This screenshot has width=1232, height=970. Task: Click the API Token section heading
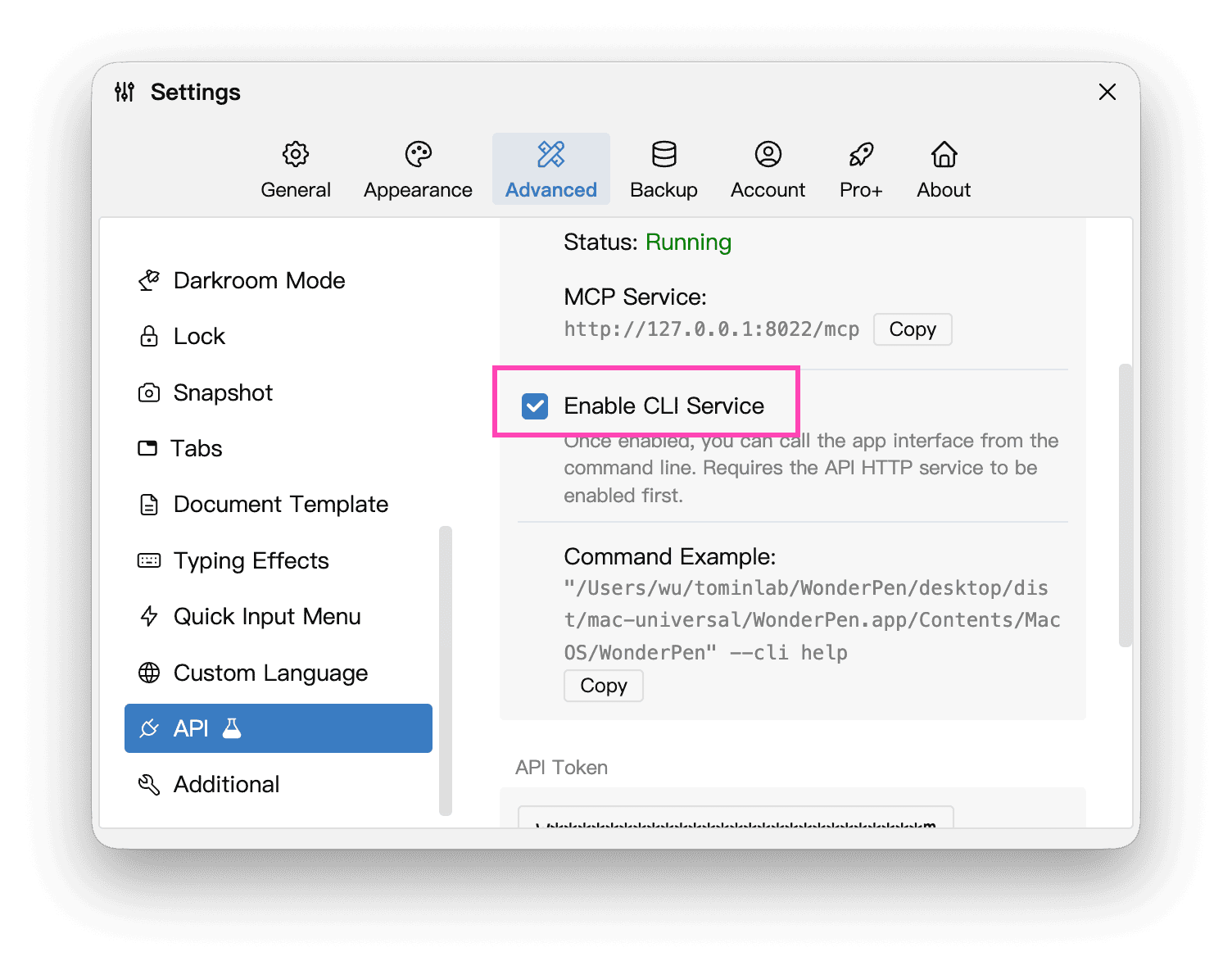[561, 768]
